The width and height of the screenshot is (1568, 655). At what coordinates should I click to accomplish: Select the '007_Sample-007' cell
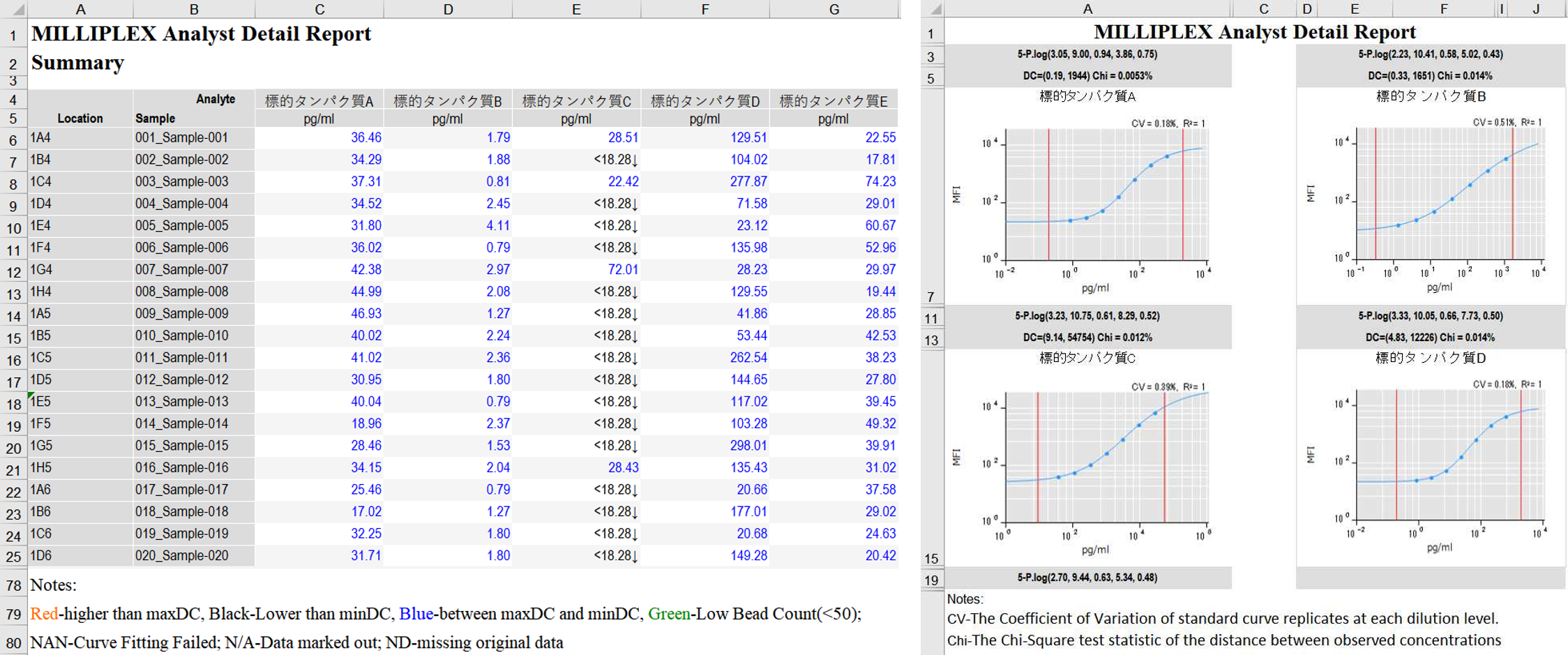(x=194, y=269)
